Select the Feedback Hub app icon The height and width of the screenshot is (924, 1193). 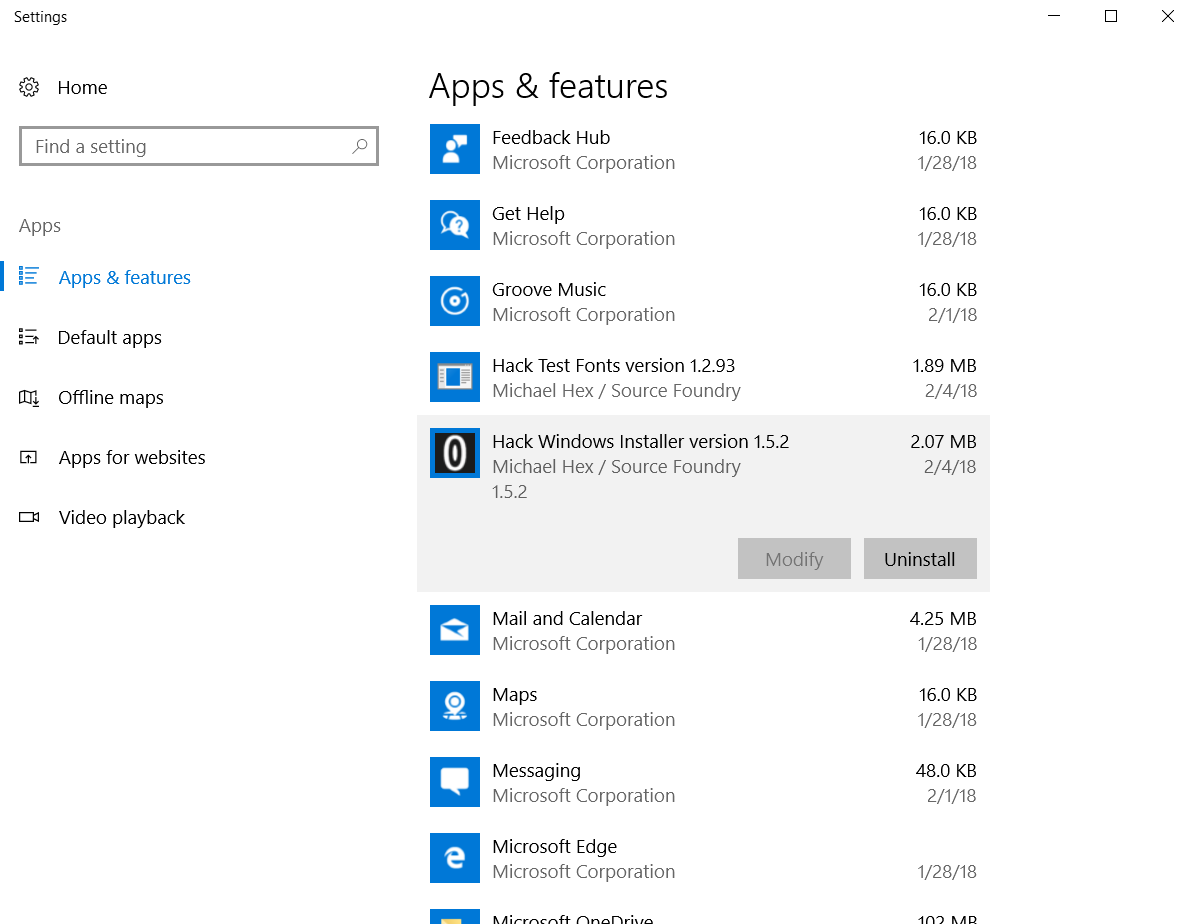coord(455,149)
